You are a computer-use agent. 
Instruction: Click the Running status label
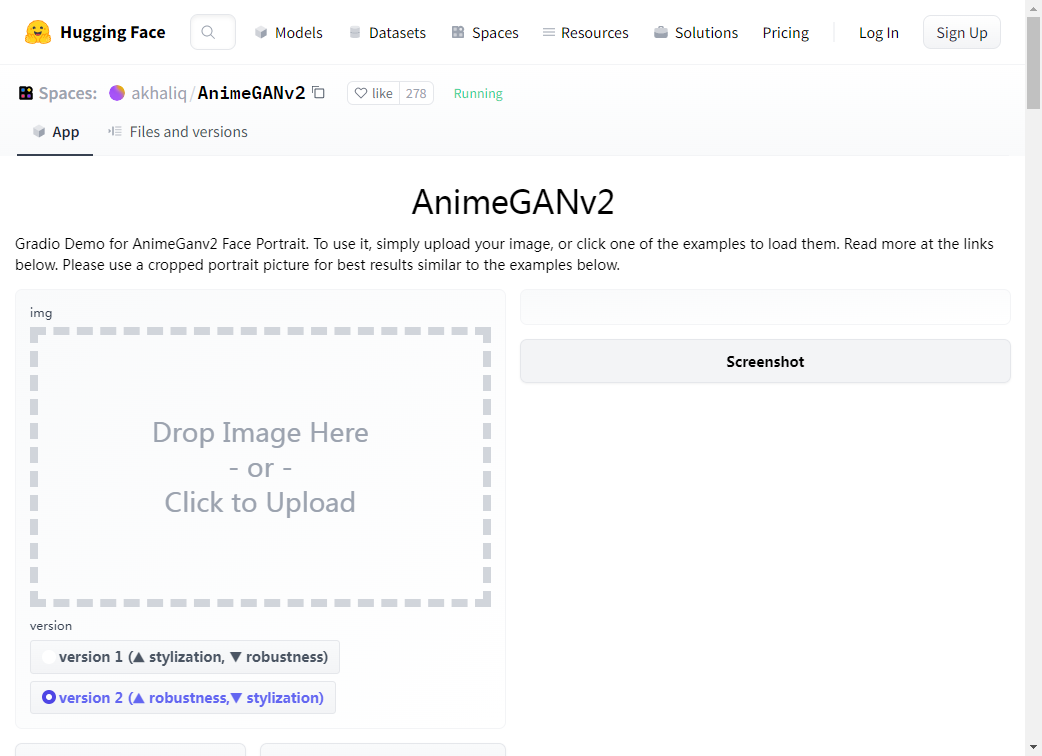(478, 94)
